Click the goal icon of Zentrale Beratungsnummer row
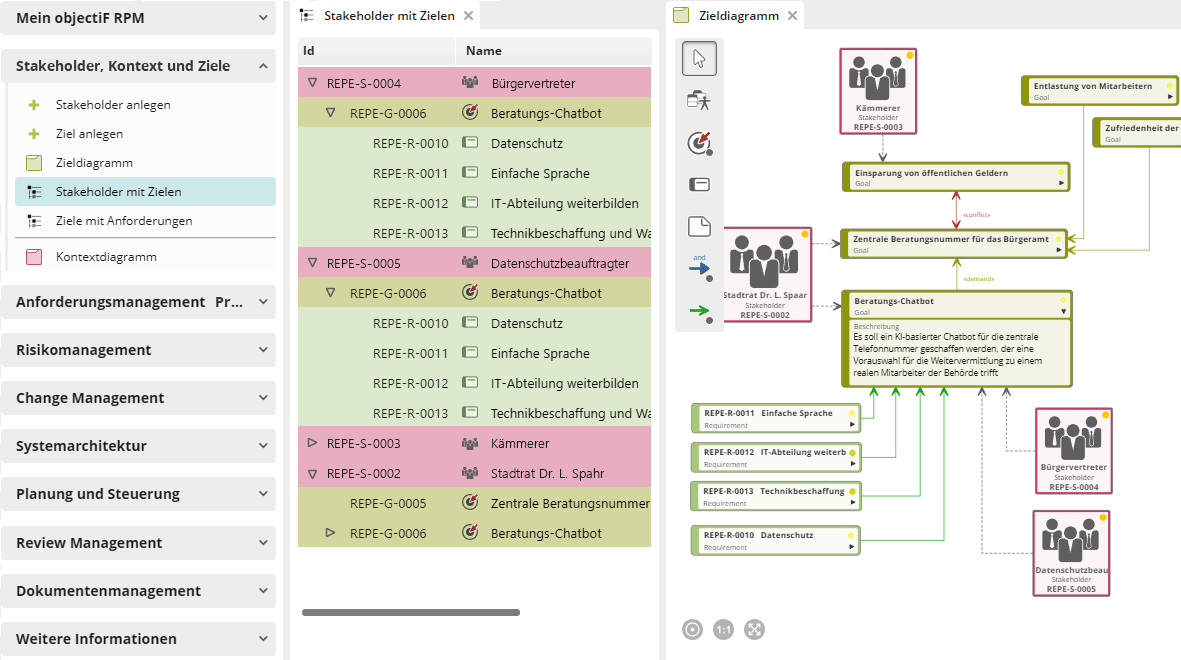 [470, 502]
